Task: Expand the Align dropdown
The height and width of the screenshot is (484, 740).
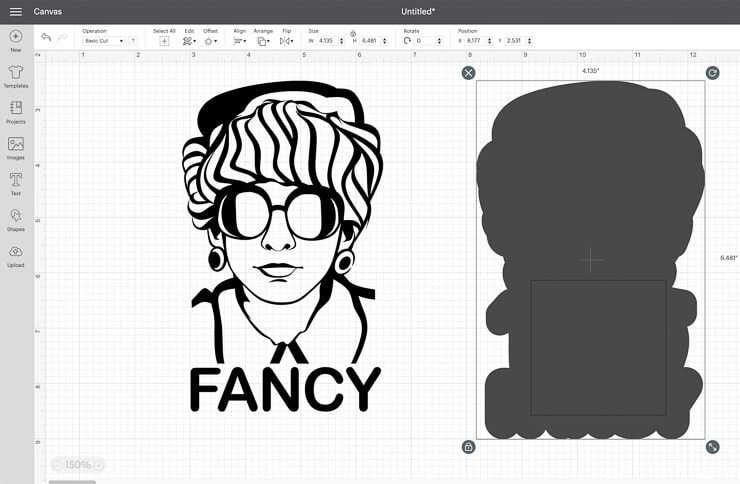Action: pos(240,41)
